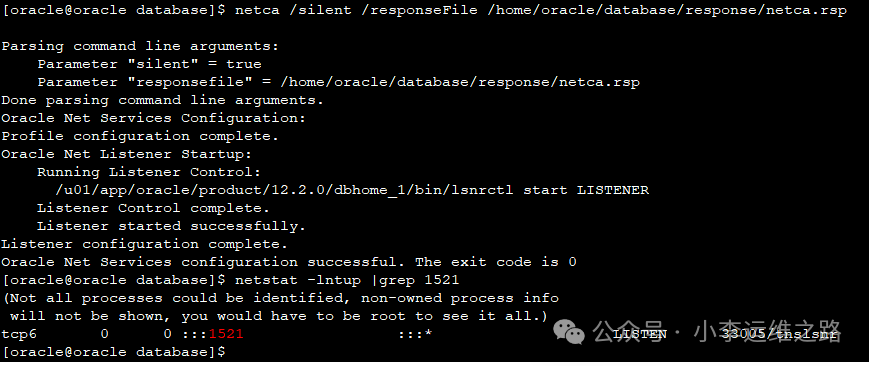Click the empty prompt on last line

coord(114,352)
